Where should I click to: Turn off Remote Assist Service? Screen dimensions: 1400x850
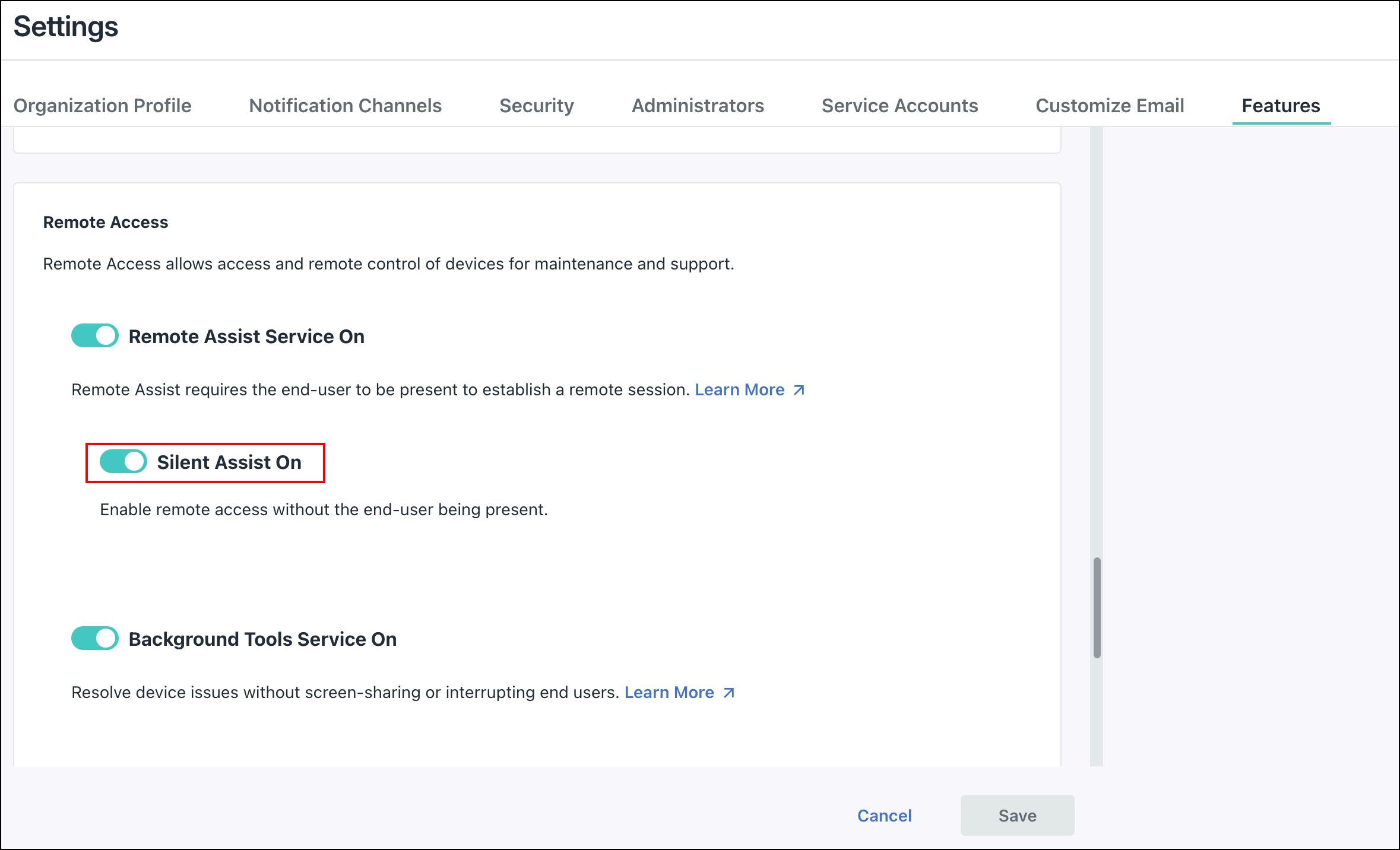click(x=94, y=335)
